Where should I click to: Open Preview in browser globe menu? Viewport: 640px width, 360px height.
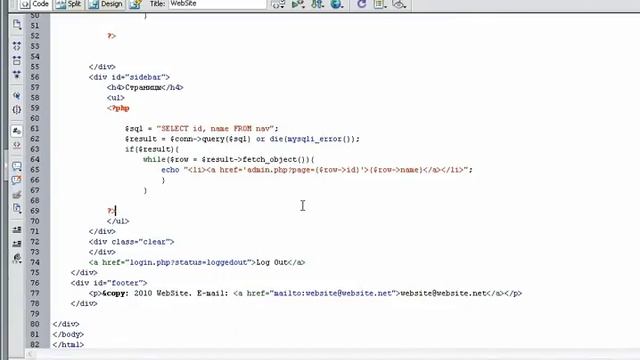[337, 4]
